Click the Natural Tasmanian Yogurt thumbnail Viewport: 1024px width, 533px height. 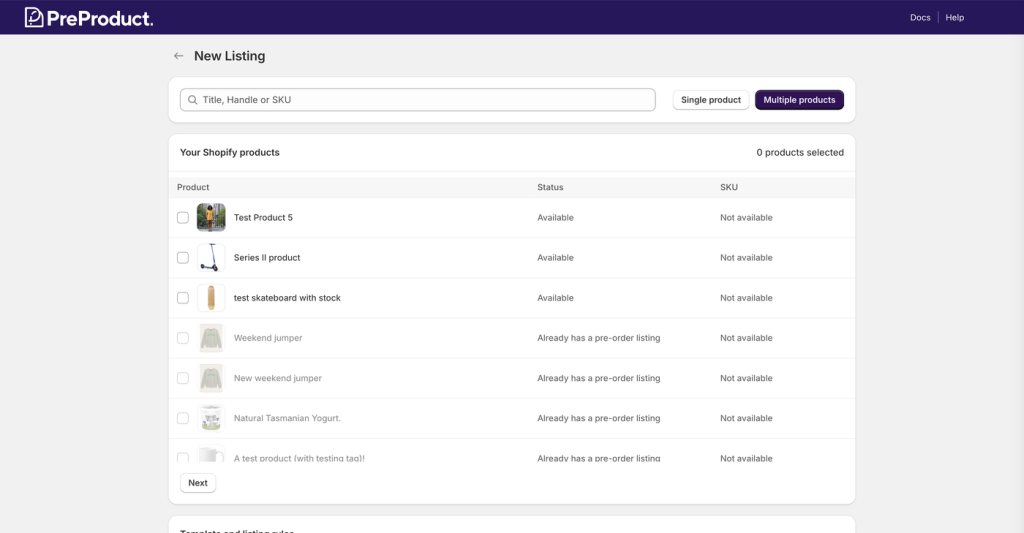[211, 418]
